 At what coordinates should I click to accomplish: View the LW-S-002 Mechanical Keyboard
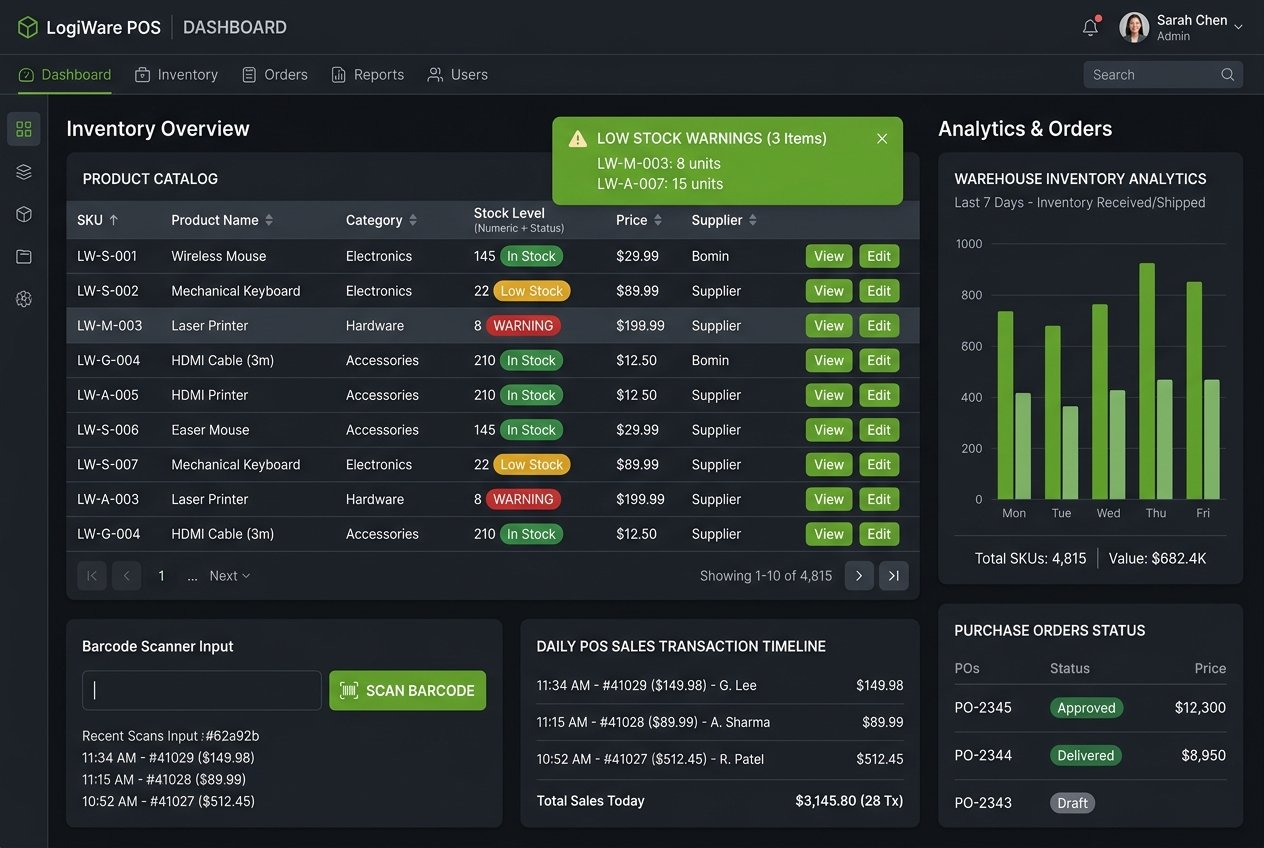pyautogui.click(x=829, y=291)
